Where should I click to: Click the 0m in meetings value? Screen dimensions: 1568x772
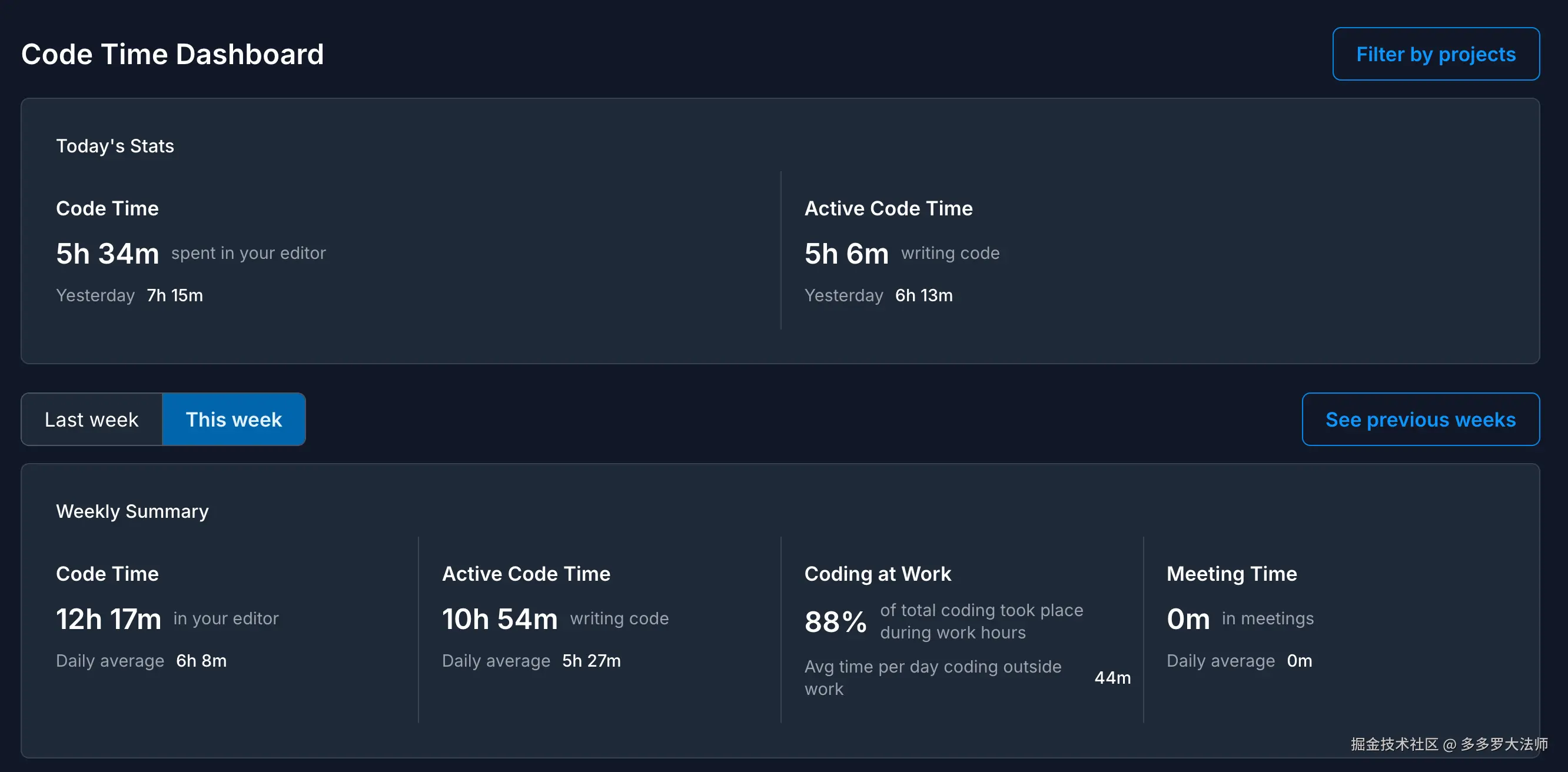tap(1188, 618)
